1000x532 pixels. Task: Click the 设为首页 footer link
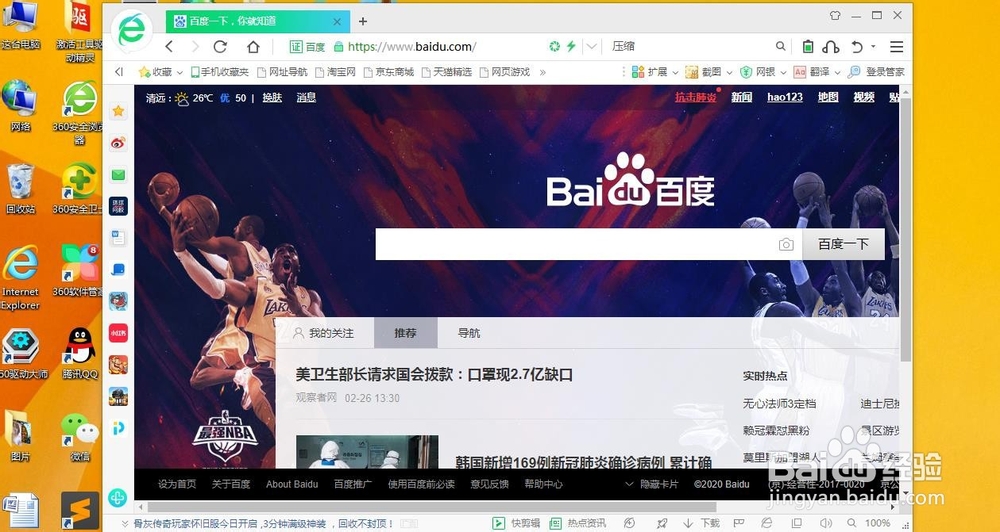coord(177,484)
